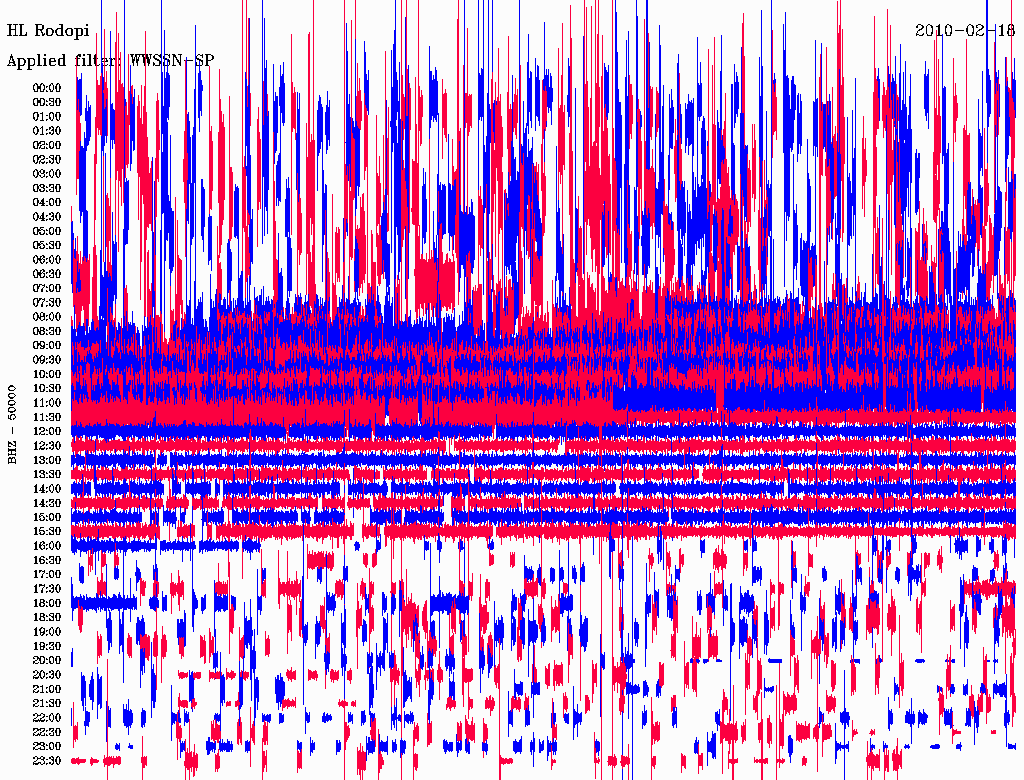Screen dimensions: 1024x780
Task: Select the 09:30 time label
Action: click(47, 360)
